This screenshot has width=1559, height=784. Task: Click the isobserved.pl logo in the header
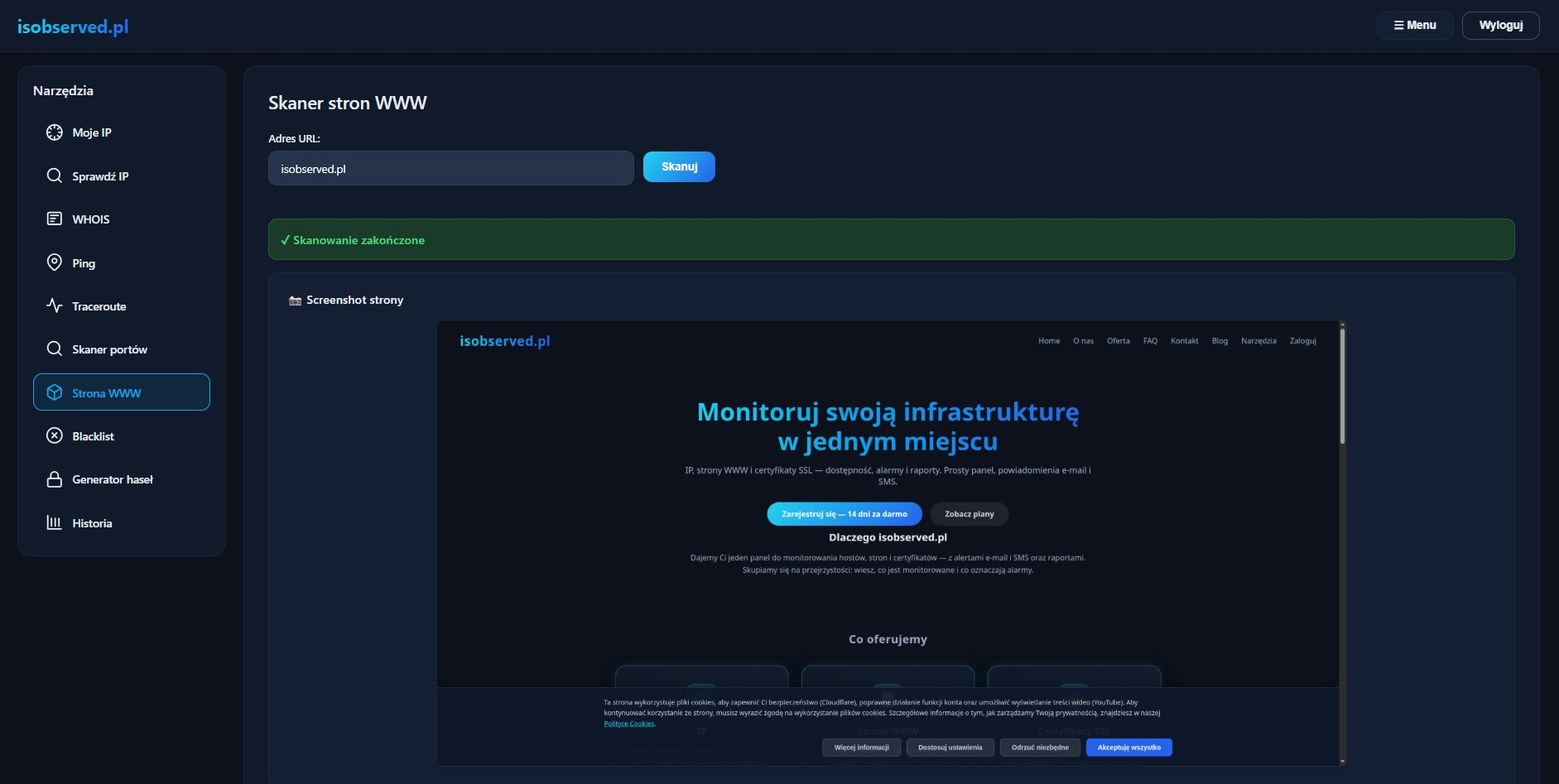[73, 26]
